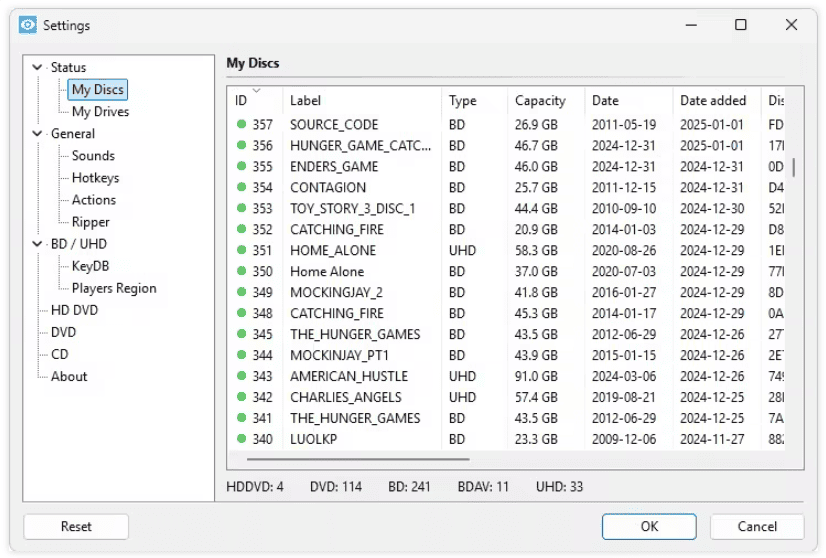Click ID 348 CATCHING_FIRE row
This screenshot has width=826, height=558.
(506, 314)
